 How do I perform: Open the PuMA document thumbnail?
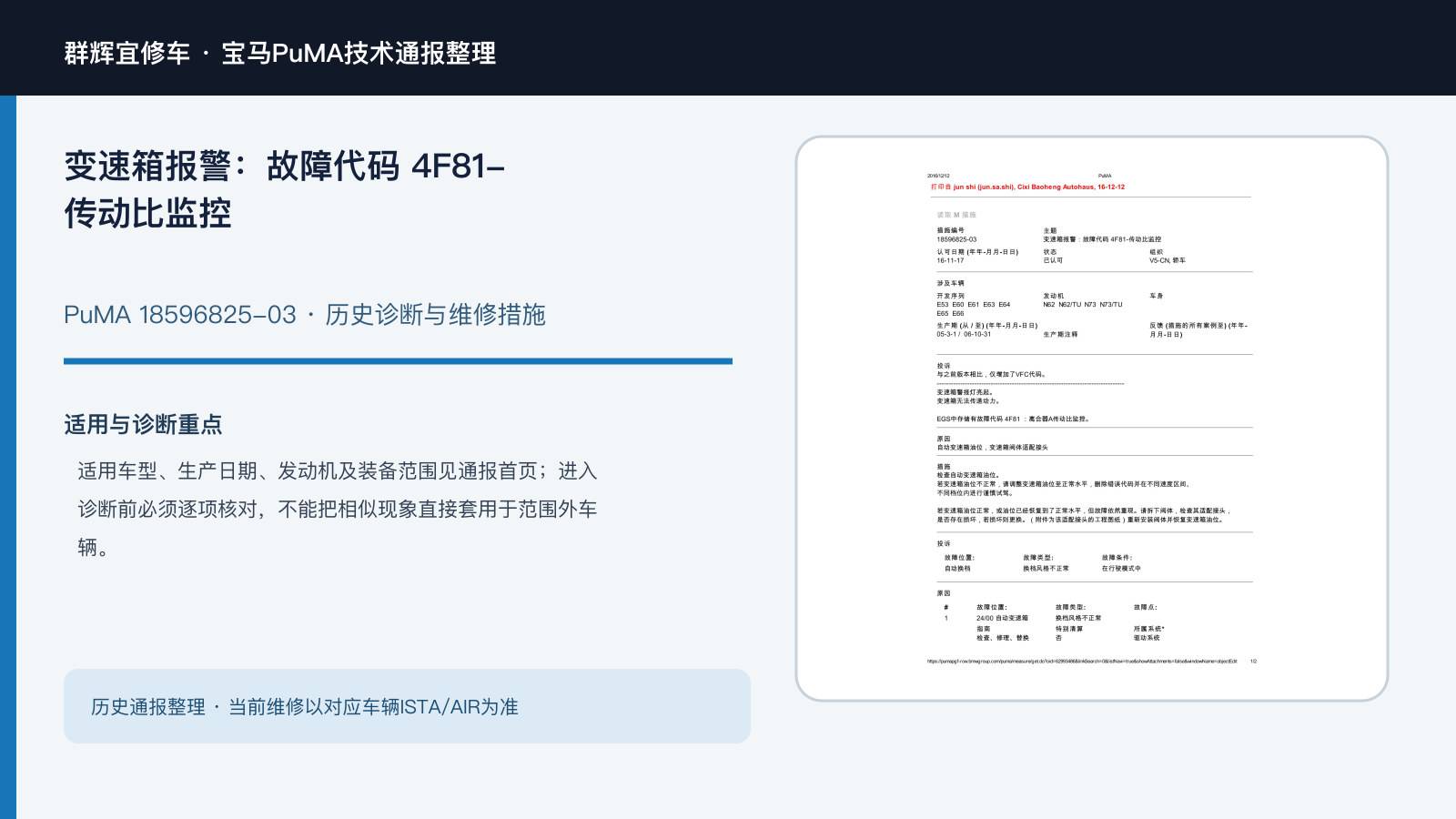tap(1091, 419)
